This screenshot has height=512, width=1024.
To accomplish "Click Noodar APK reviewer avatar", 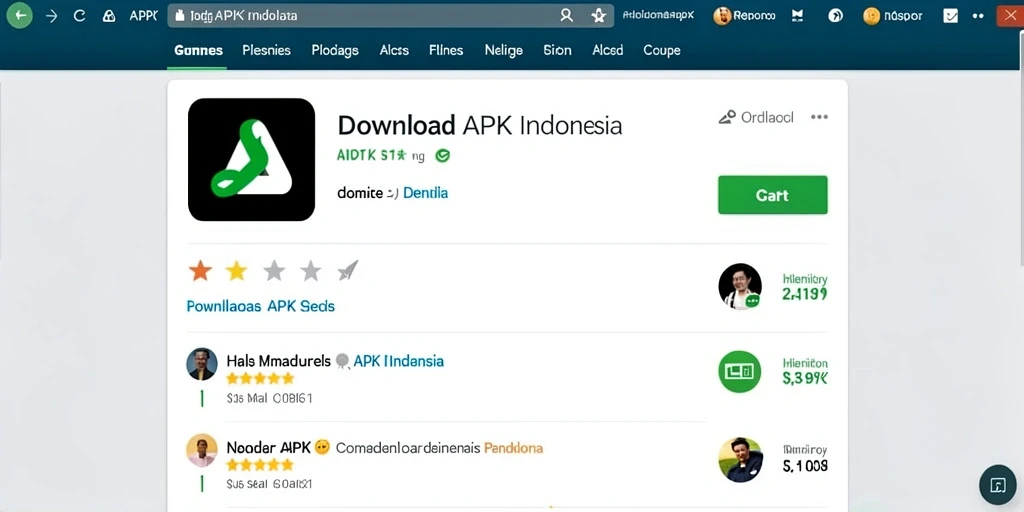I will (x=202, y=451).
